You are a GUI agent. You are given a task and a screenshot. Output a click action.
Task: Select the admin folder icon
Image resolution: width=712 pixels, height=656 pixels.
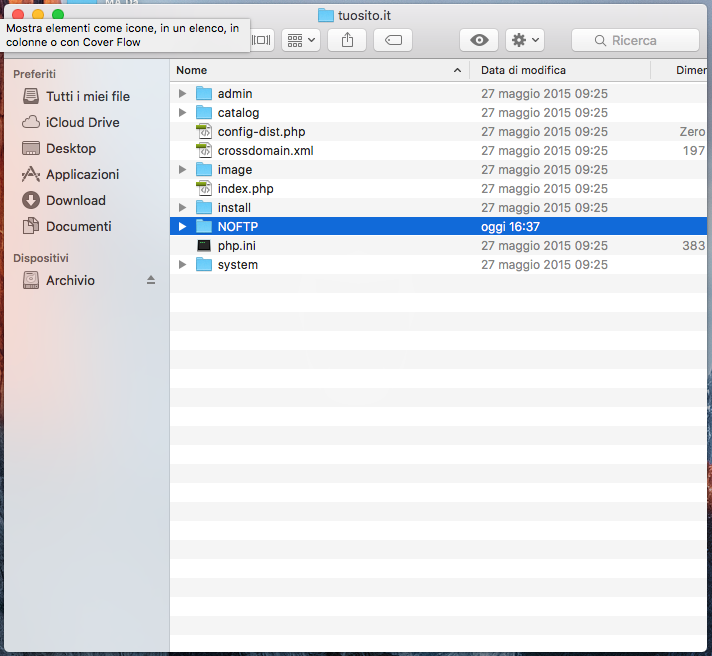coord(204,94)
